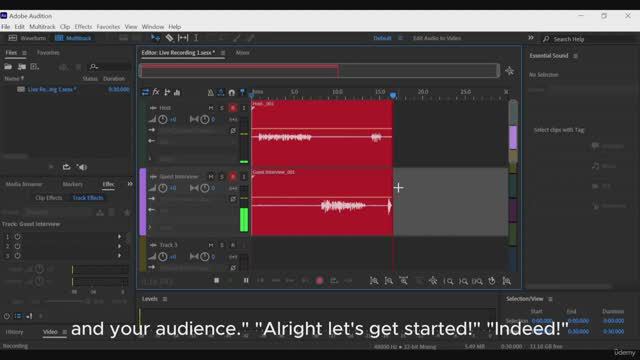640x360 pixels.
Task: Show the Inputs/Outputs track view
Action: [x=145, y=93]
